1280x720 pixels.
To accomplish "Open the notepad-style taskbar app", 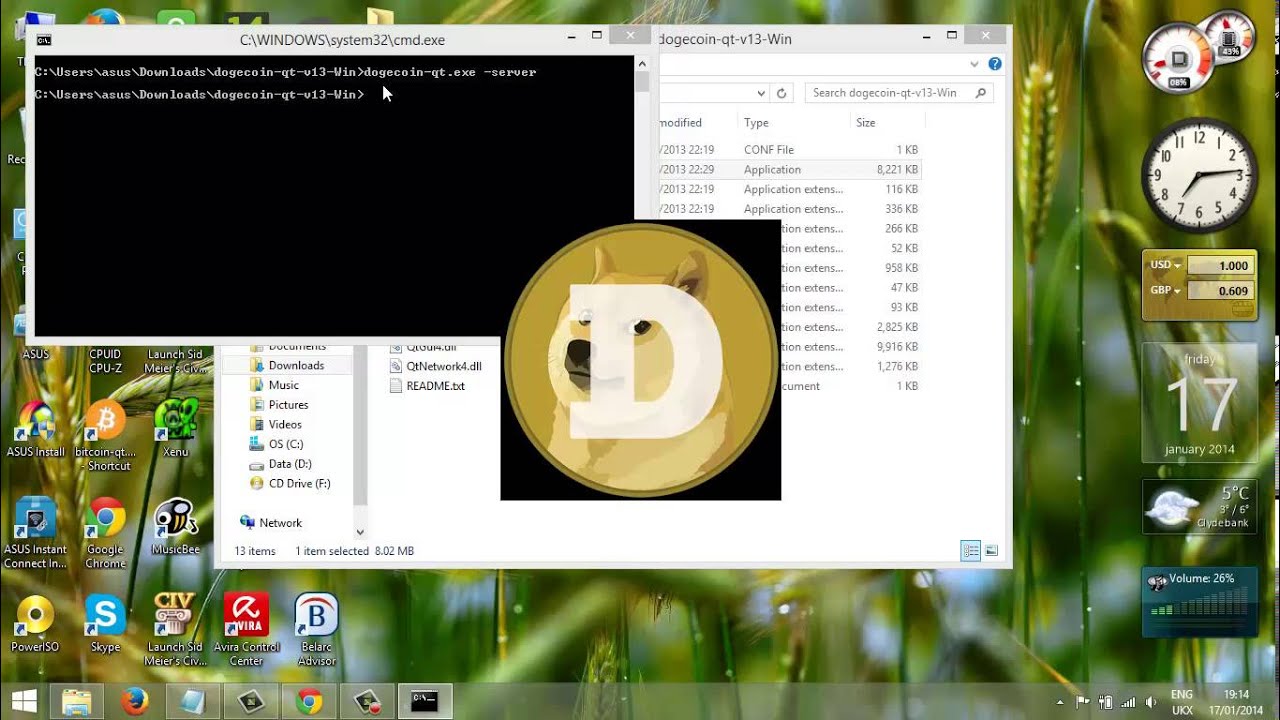I will coord(192,702).
